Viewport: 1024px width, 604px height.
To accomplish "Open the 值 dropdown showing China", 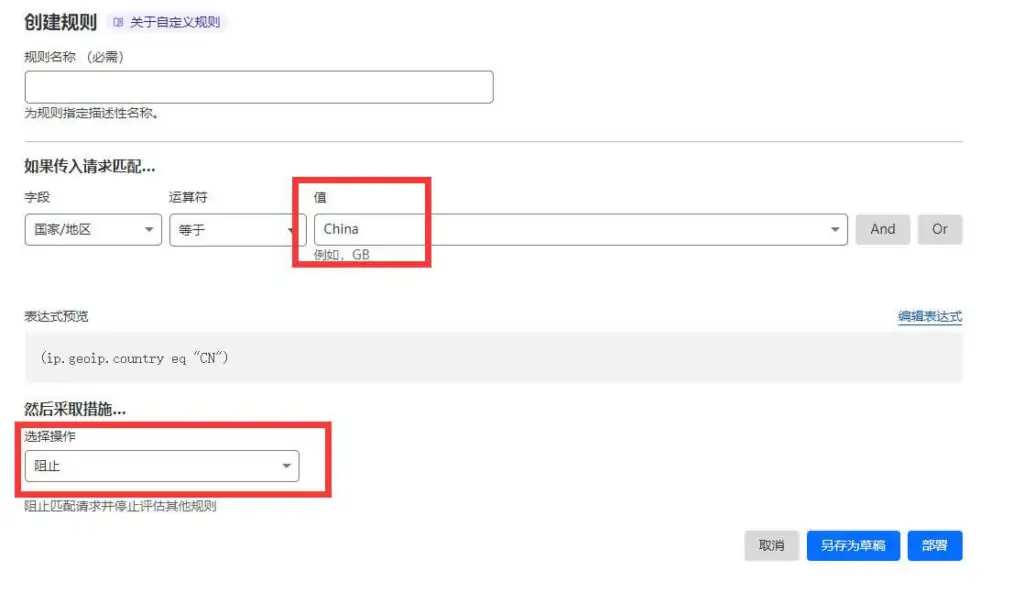I will coord(580,229).
